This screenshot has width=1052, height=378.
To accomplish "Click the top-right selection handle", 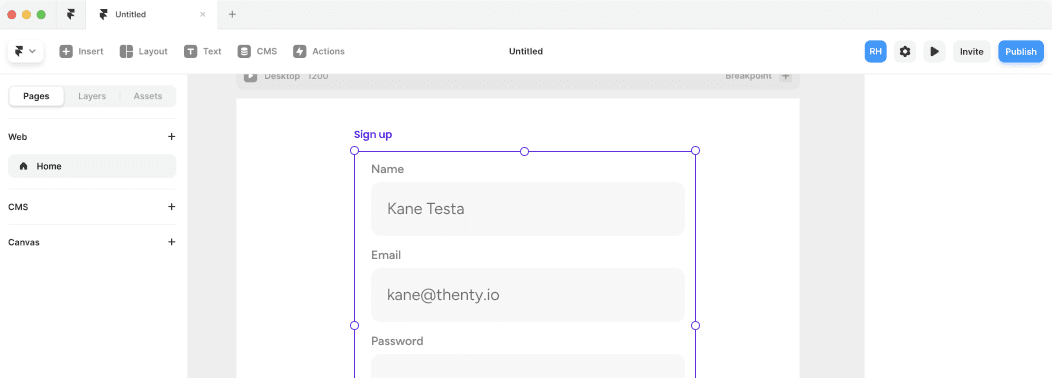I will pos(695,150).
